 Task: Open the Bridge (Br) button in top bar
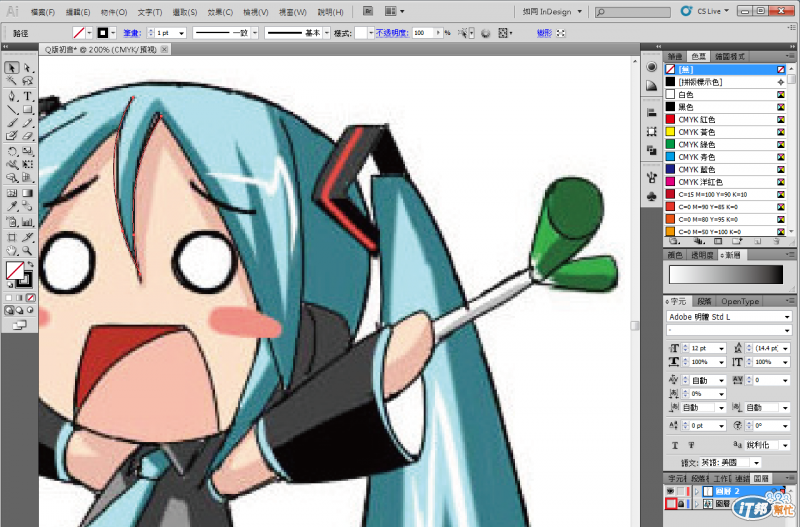point(367,11)
